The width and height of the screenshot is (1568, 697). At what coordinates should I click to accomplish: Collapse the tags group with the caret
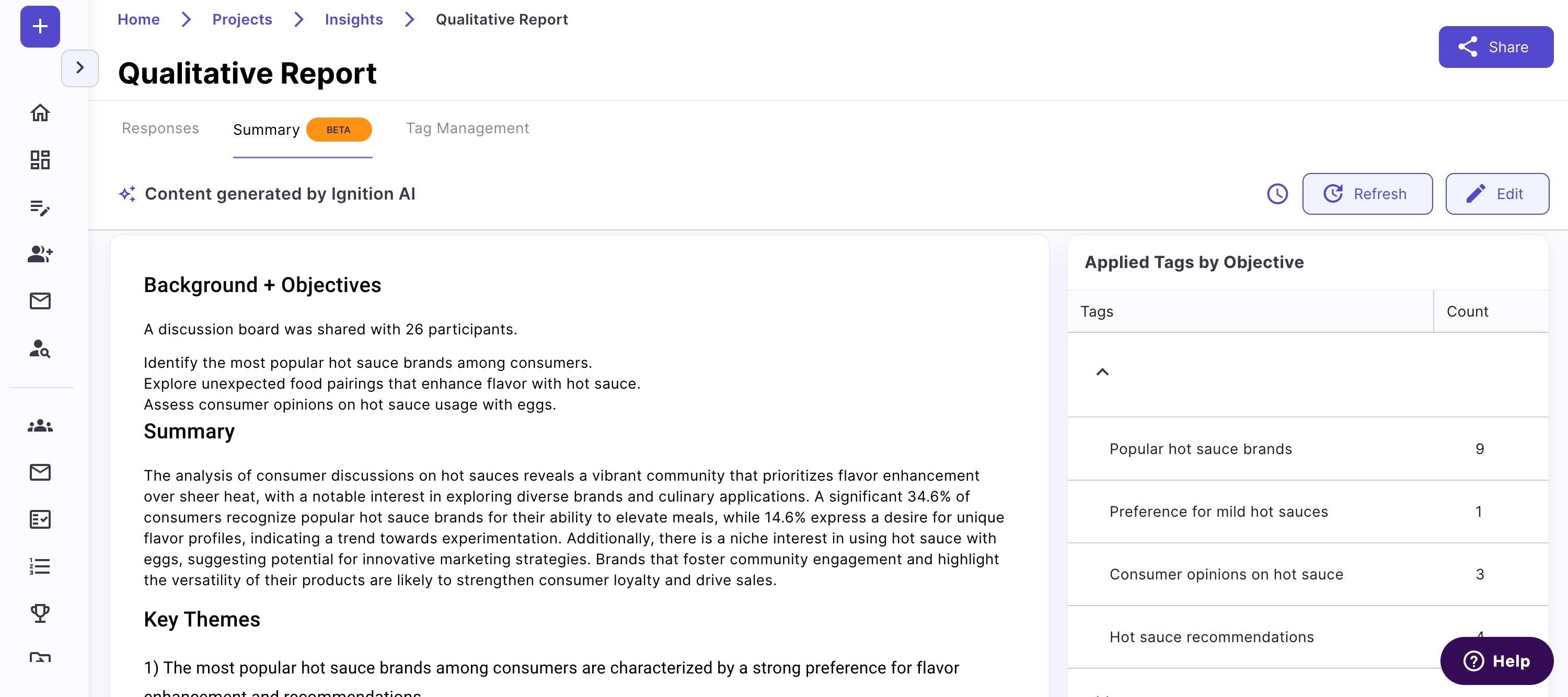click(x=1102, y=372)
